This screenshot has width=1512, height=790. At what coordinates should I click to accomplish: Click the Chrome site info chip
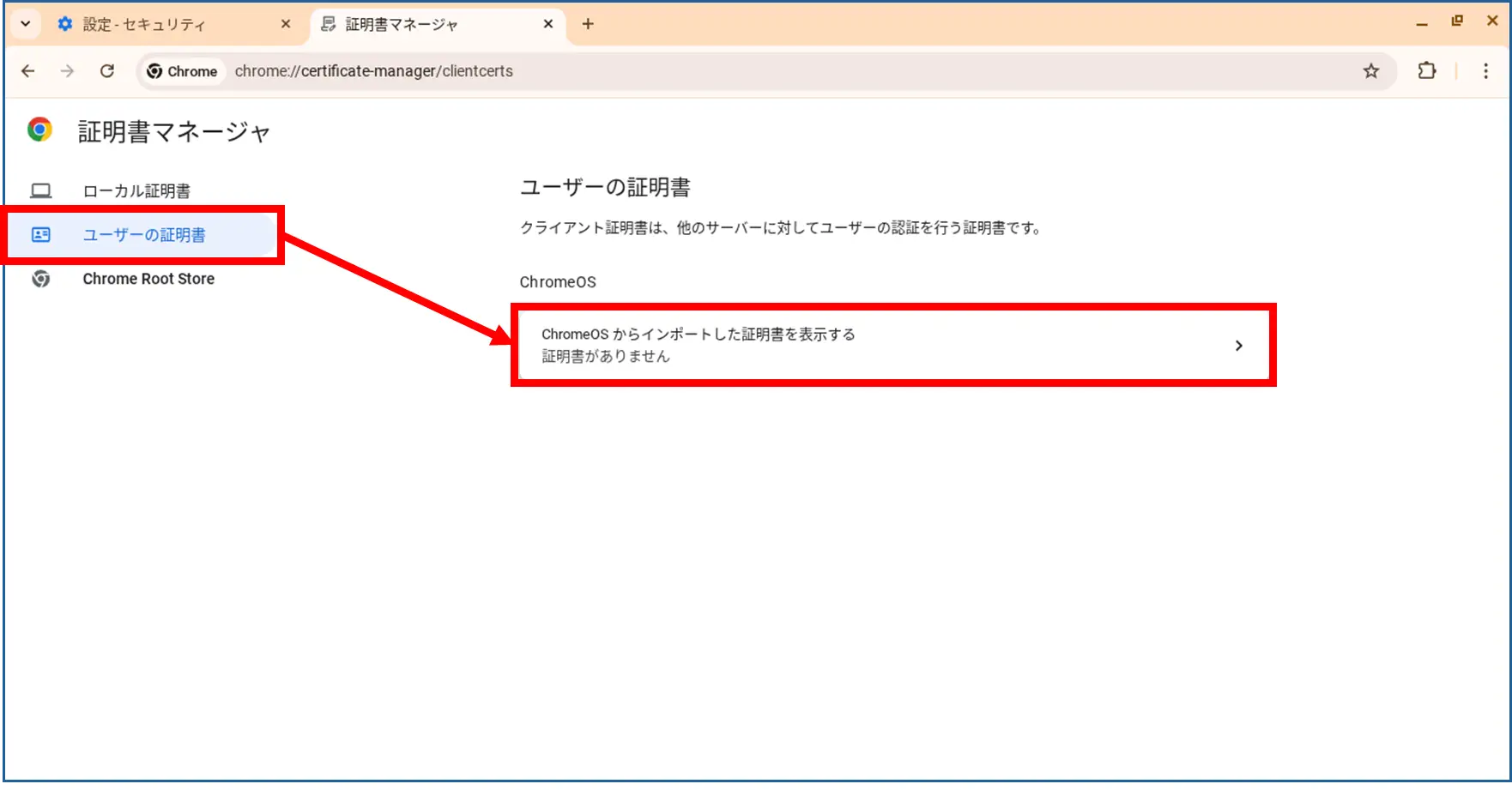tap(182, 71)
